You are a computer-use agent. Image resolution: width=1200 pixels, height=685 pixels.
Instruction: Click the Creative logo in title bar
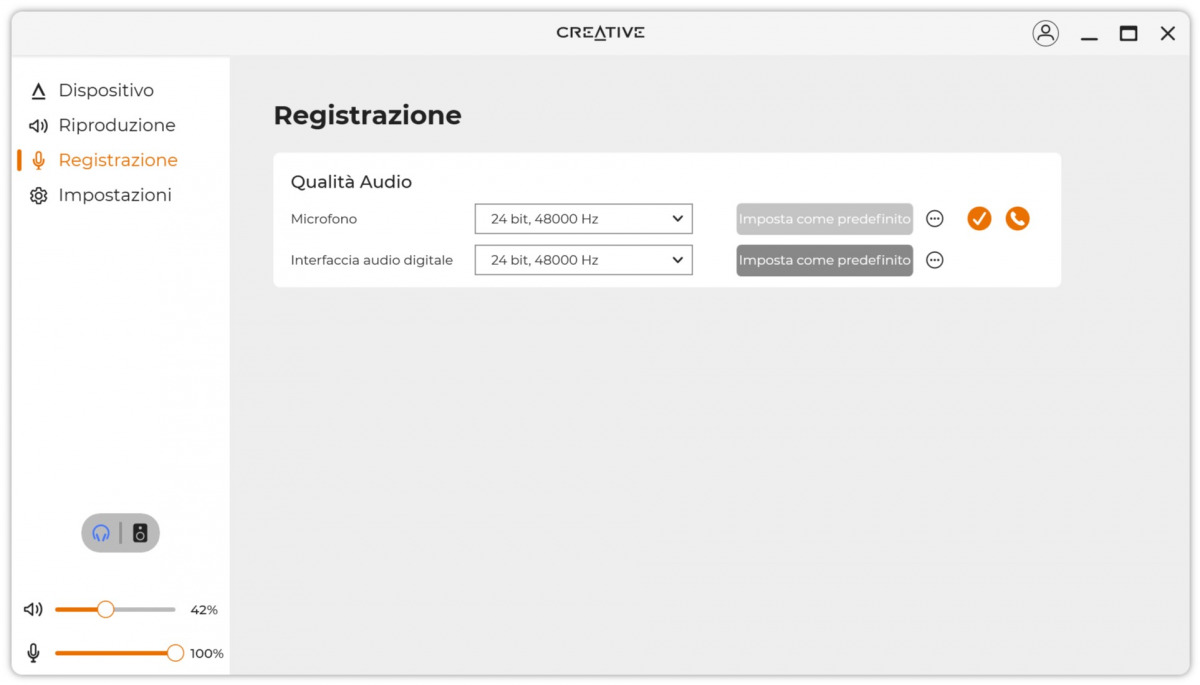click(600, 33)
